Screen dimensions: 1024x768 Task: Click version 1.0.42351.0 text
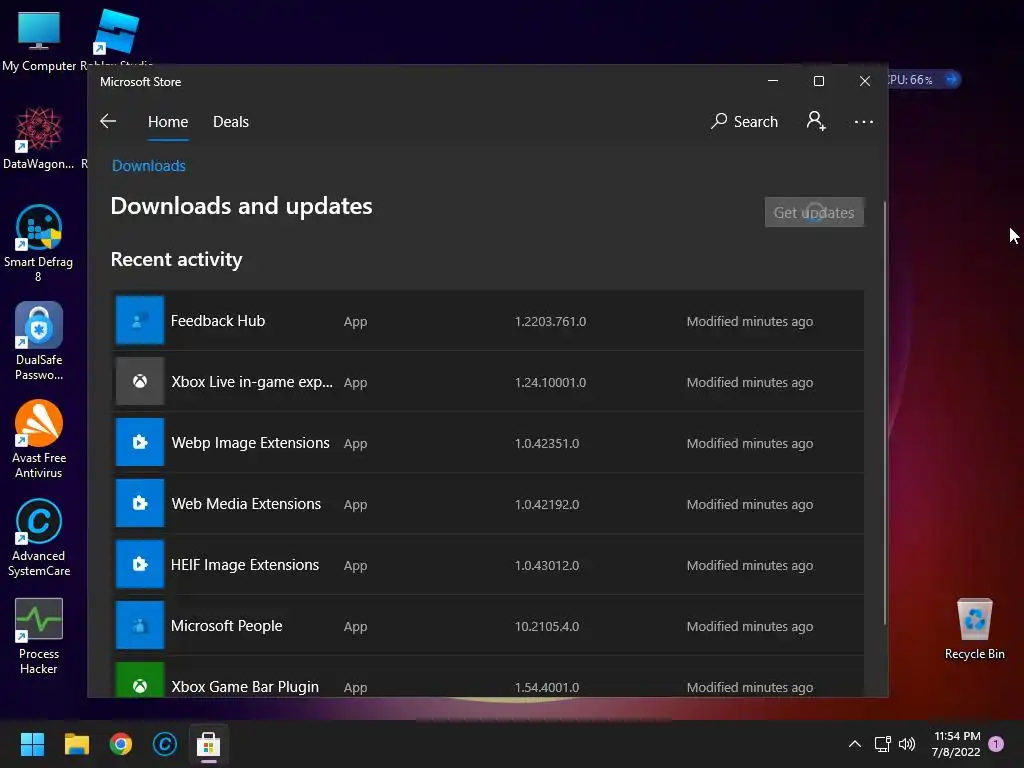(x=547, y=443)
